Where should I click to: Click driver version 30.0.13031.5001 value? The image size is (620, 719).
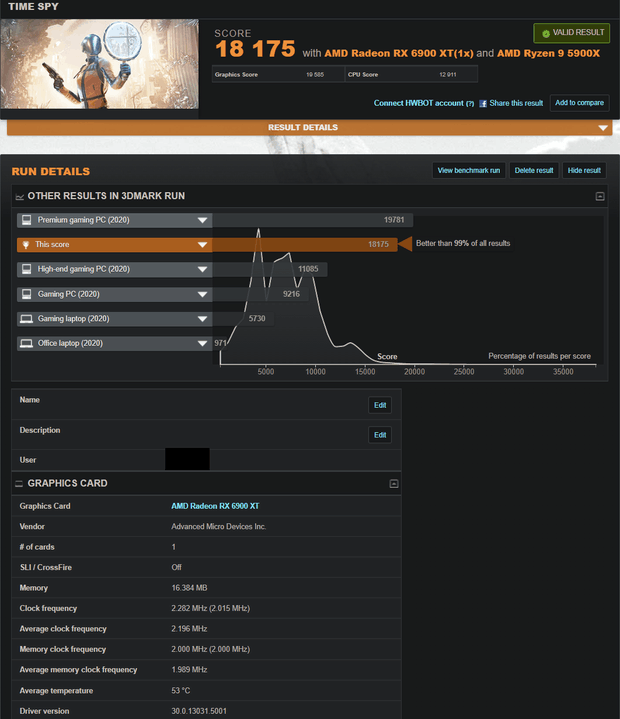(199, 711)
